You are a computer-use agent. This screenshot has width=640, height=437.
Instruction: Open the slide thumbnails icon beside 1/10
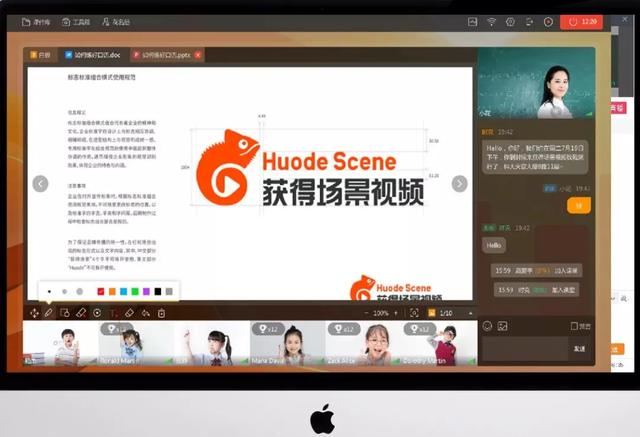pyautogui.click(x=431, y=313)
